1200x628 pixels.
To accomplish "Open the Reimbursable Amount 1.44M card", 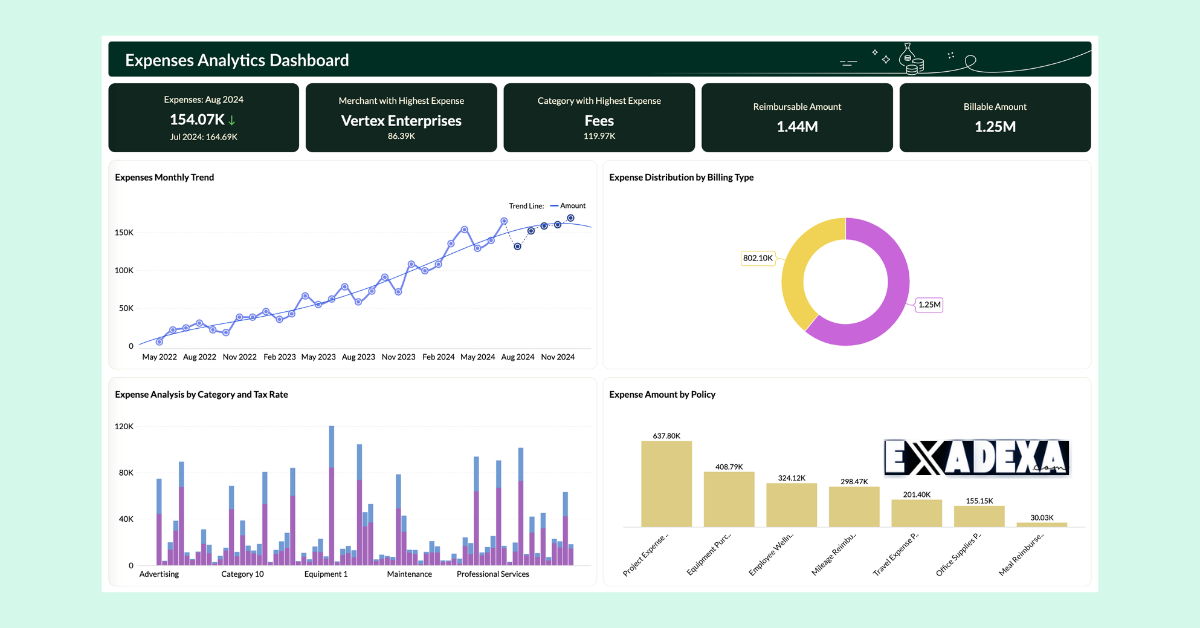I will click(x=796, y=118).
